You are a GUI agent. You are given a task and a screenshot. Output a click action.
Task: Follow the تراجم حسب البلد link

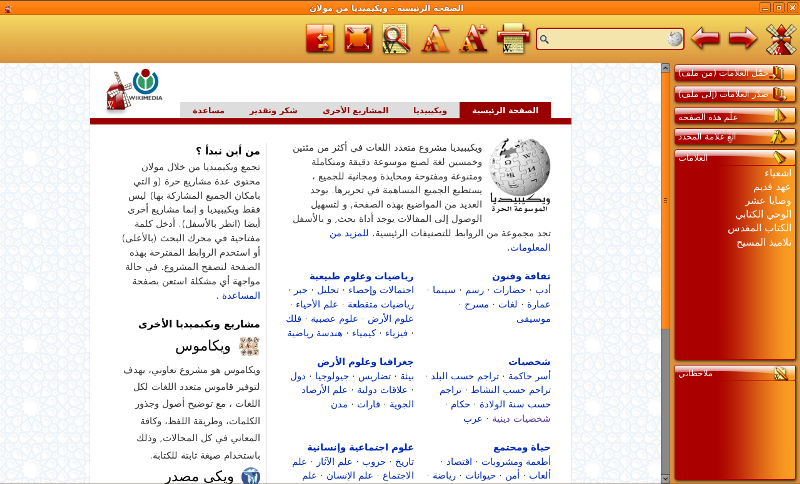pyautogui.click(x=465, y=376)
